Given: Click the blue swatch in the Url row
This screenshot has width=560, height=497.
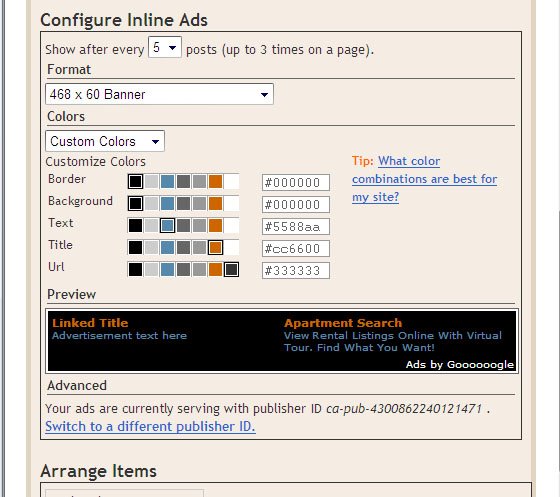Looking at the screenshot, I should click(x=167, y=270).
